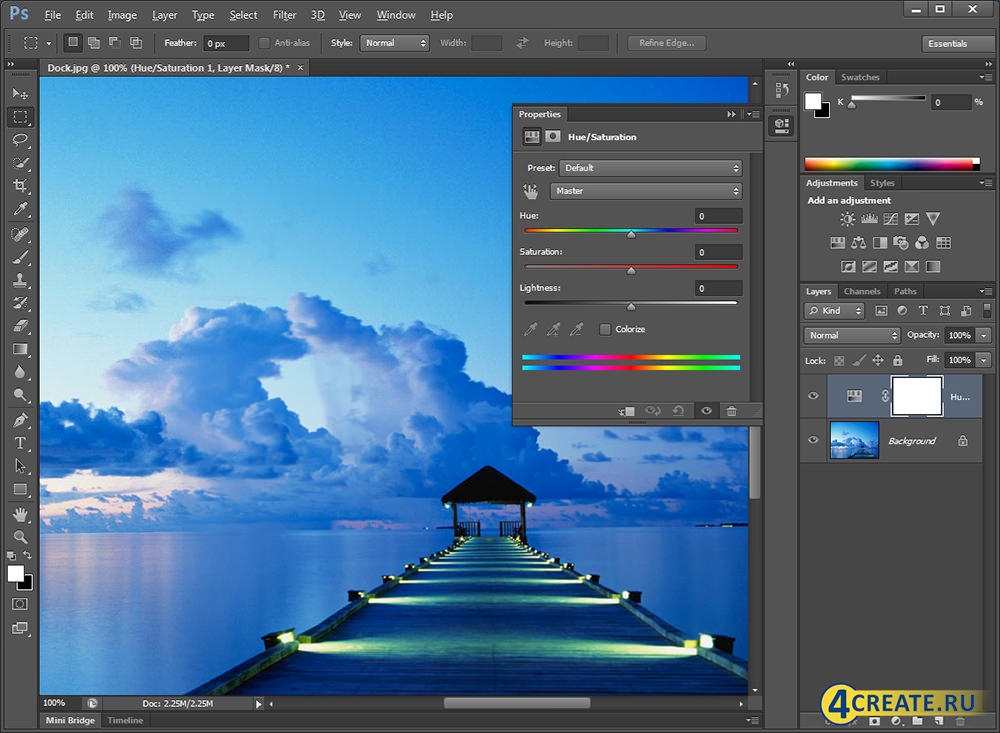Open Mini Bridge panel tab
Screen dimensions: 1000x733
pos(70,720)
